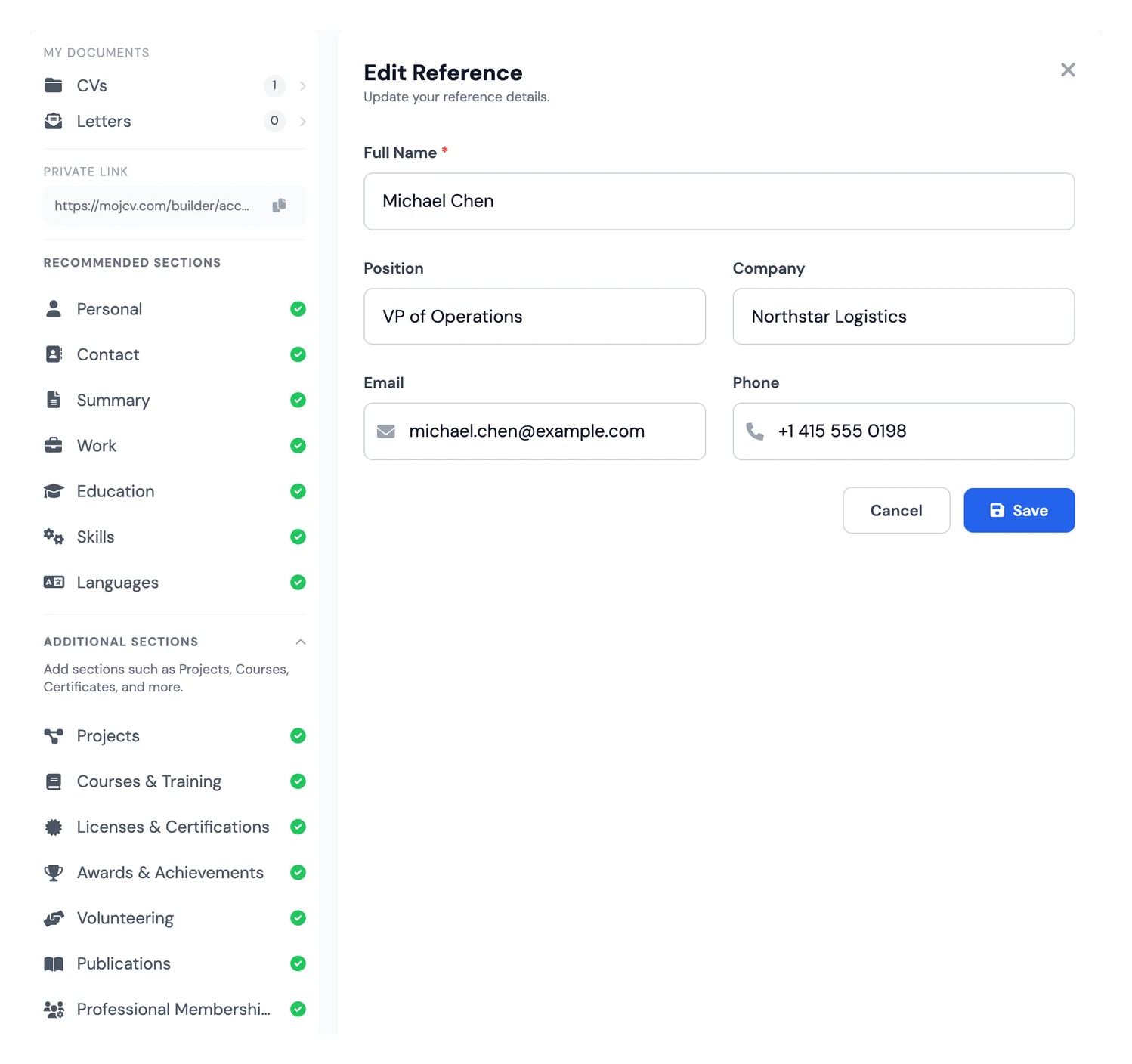Open the Publications section
Image resolution: width=1132 pixels, height=1064 pixels.
pyautogui.click(x=175, y=963)
